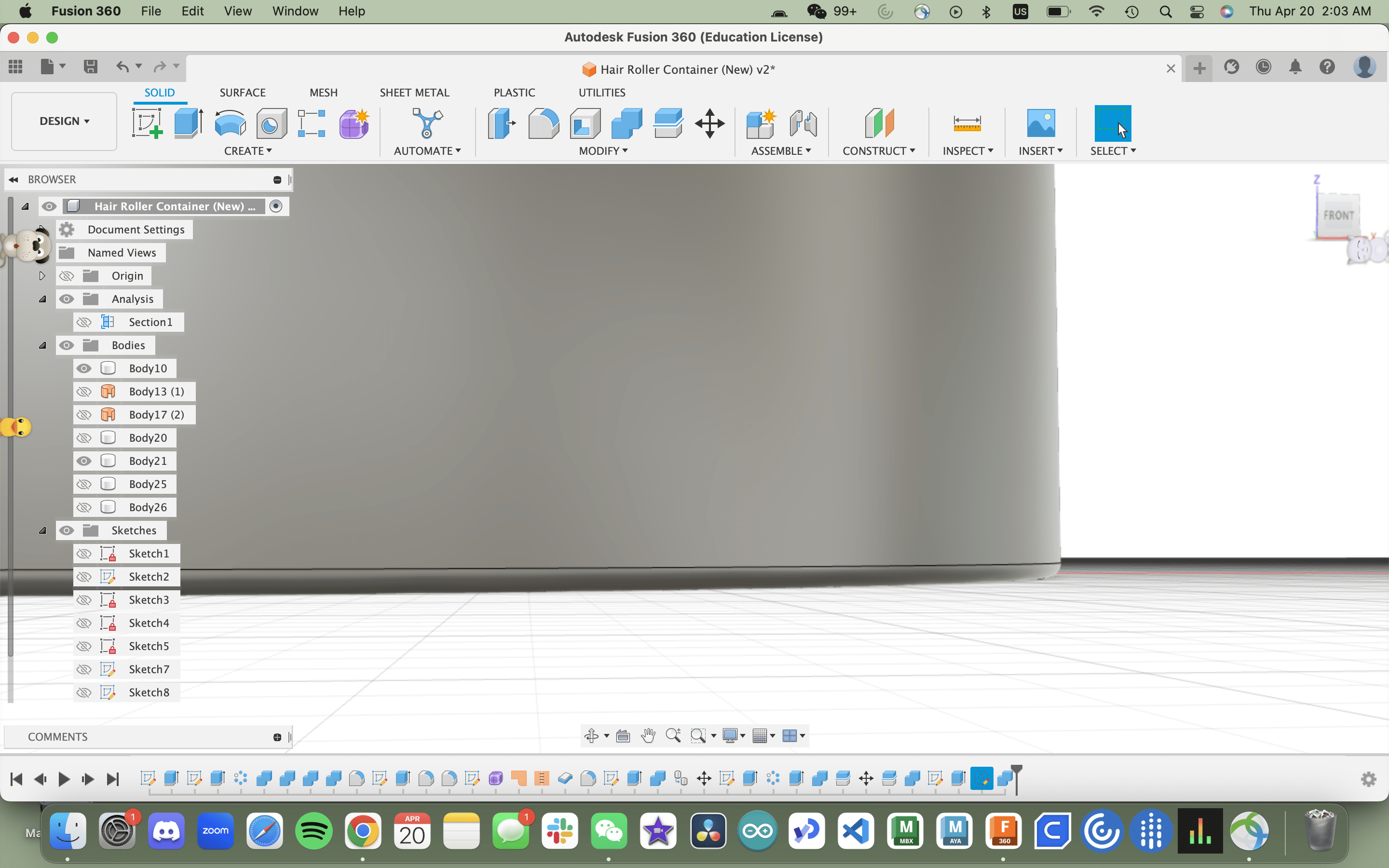This screenshot has width=1389, height=868.
Task: Click the Save icon in the toolbar
Action: tap(90, 67)
